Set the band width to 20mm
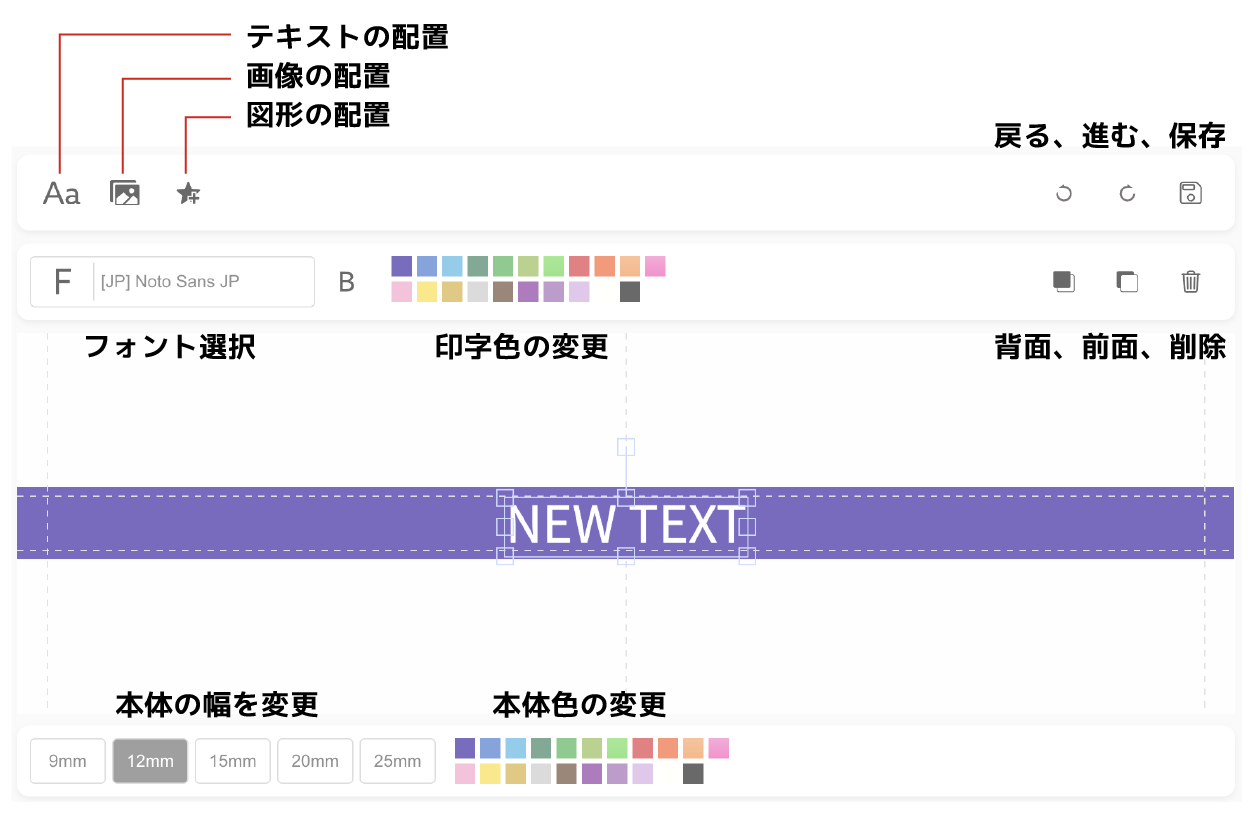Screen dimensions: 1259x818 pos(315,761)
